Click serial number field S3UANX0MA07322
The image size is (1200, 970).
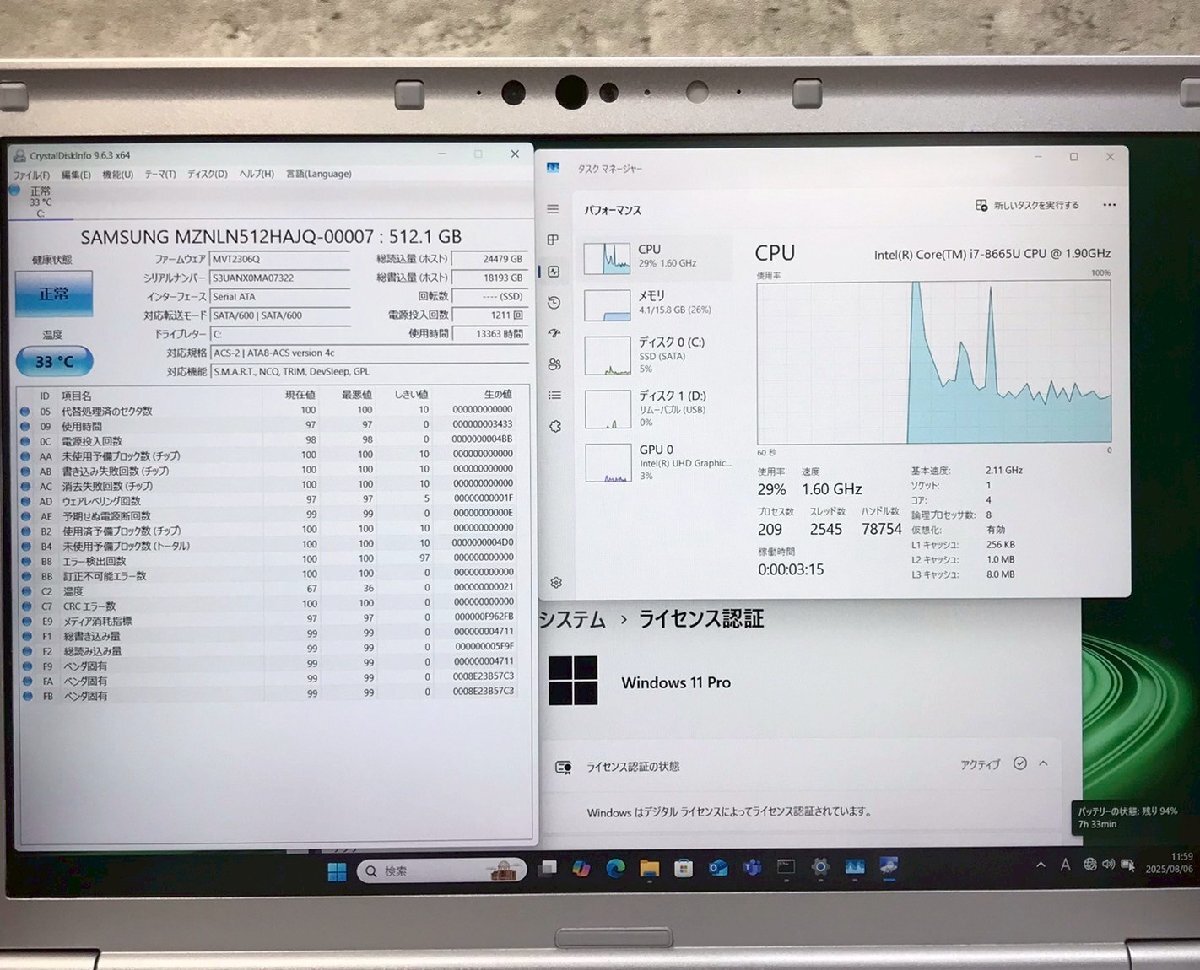click(280, 277)
